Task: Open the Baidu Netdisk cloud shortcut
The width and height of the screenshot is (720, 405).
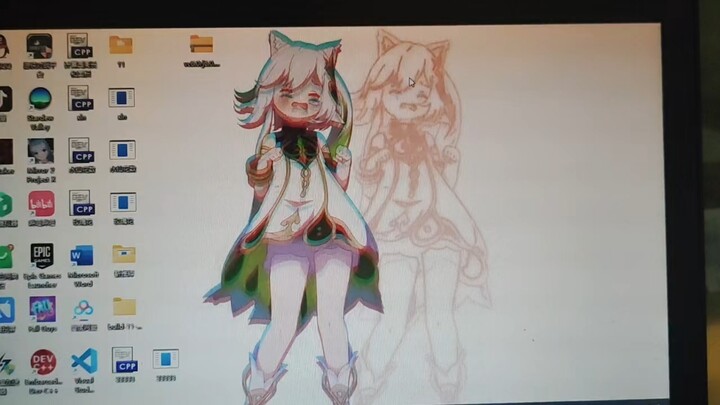Action: pos(83,308)
